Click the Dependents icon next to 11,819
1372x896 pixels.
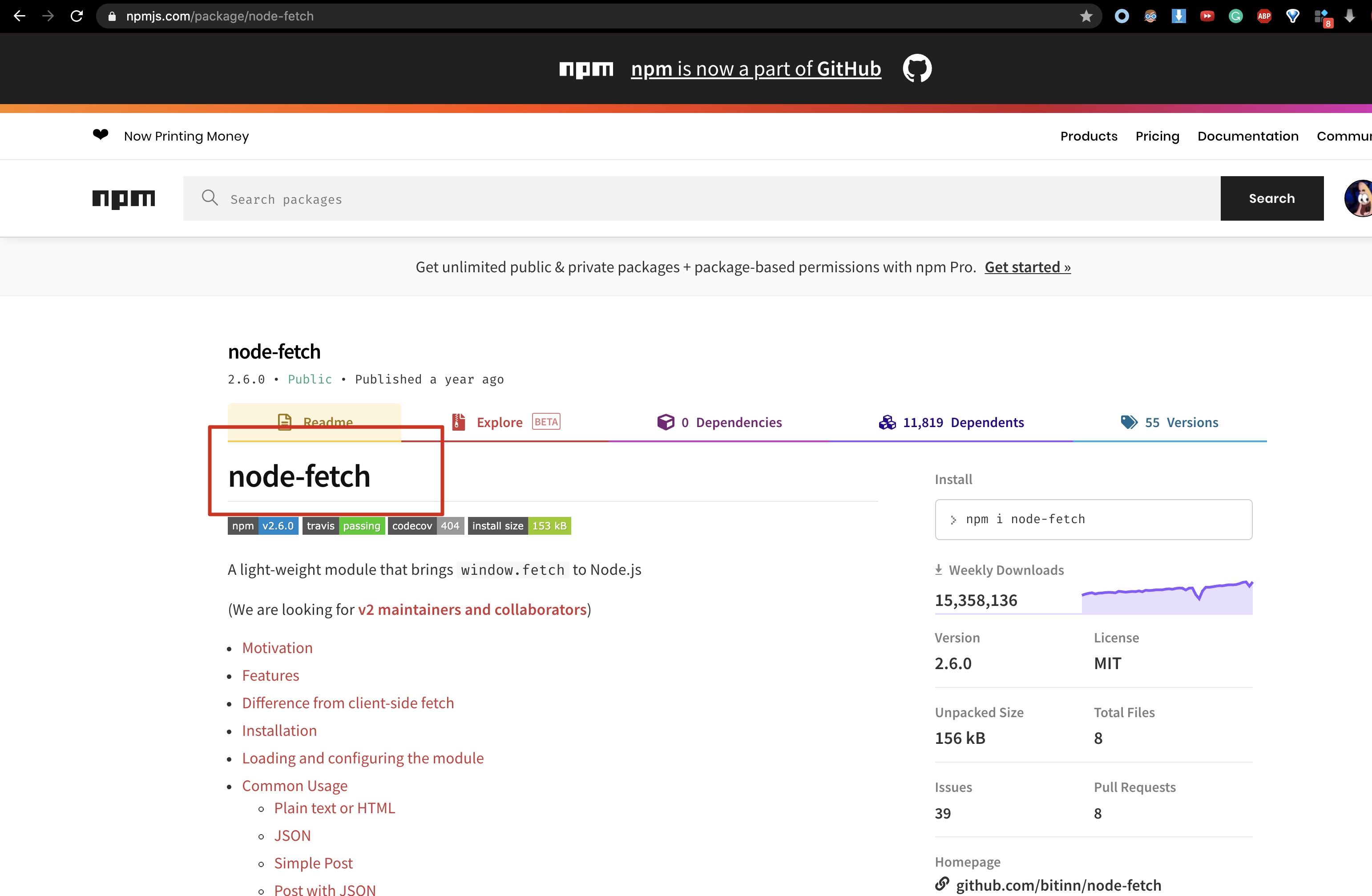click(887, 421)
